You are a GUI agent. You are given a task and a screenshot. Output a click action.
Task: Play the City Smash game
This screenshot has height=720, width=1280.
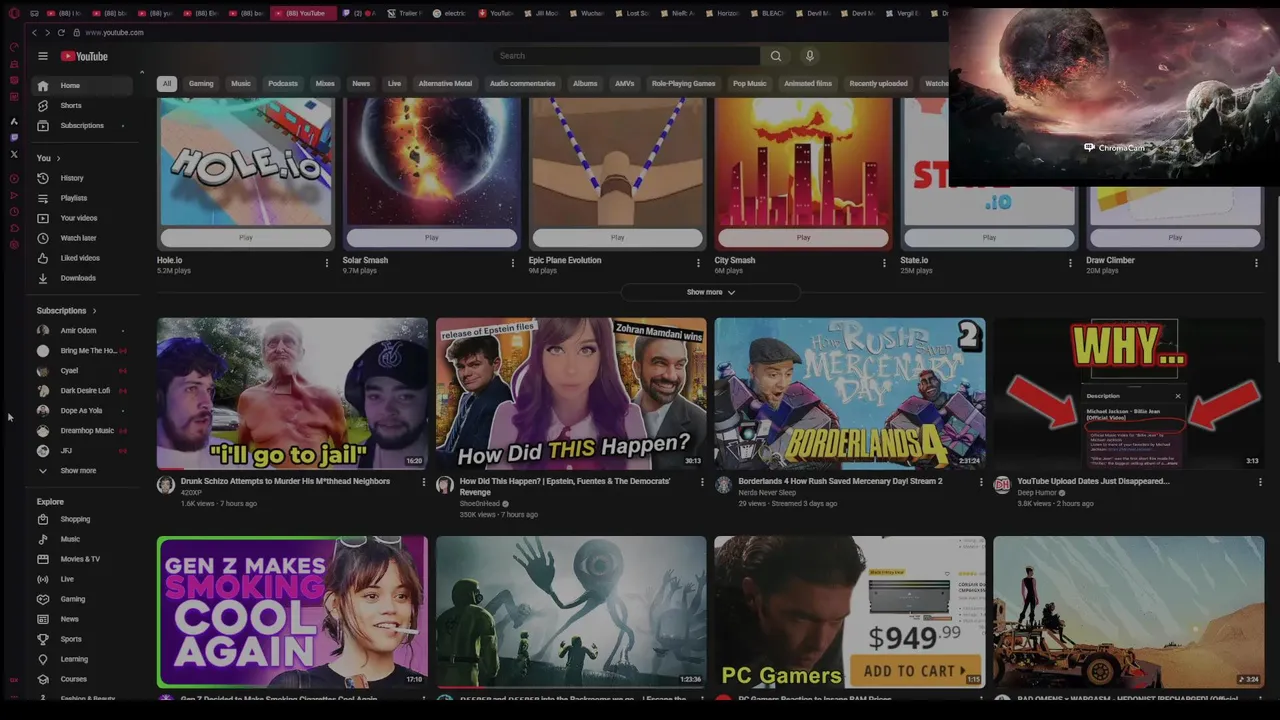[x=803, y=238]
